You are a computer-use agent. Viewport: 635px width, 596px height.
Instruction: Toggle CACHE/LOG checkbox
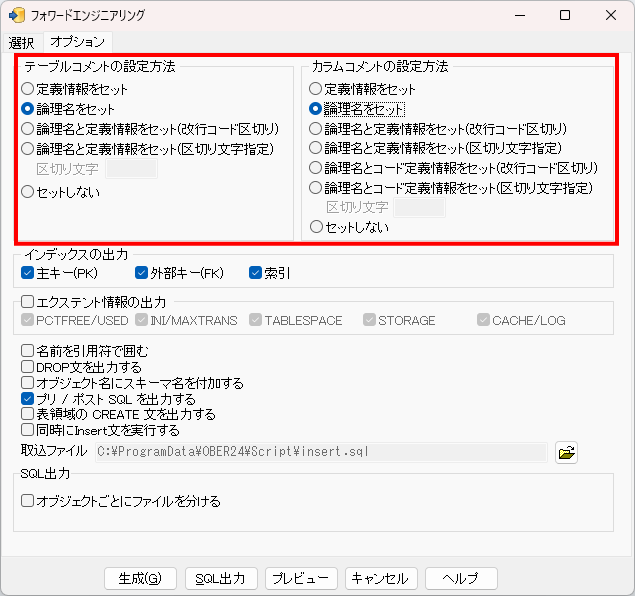(483, 320)
